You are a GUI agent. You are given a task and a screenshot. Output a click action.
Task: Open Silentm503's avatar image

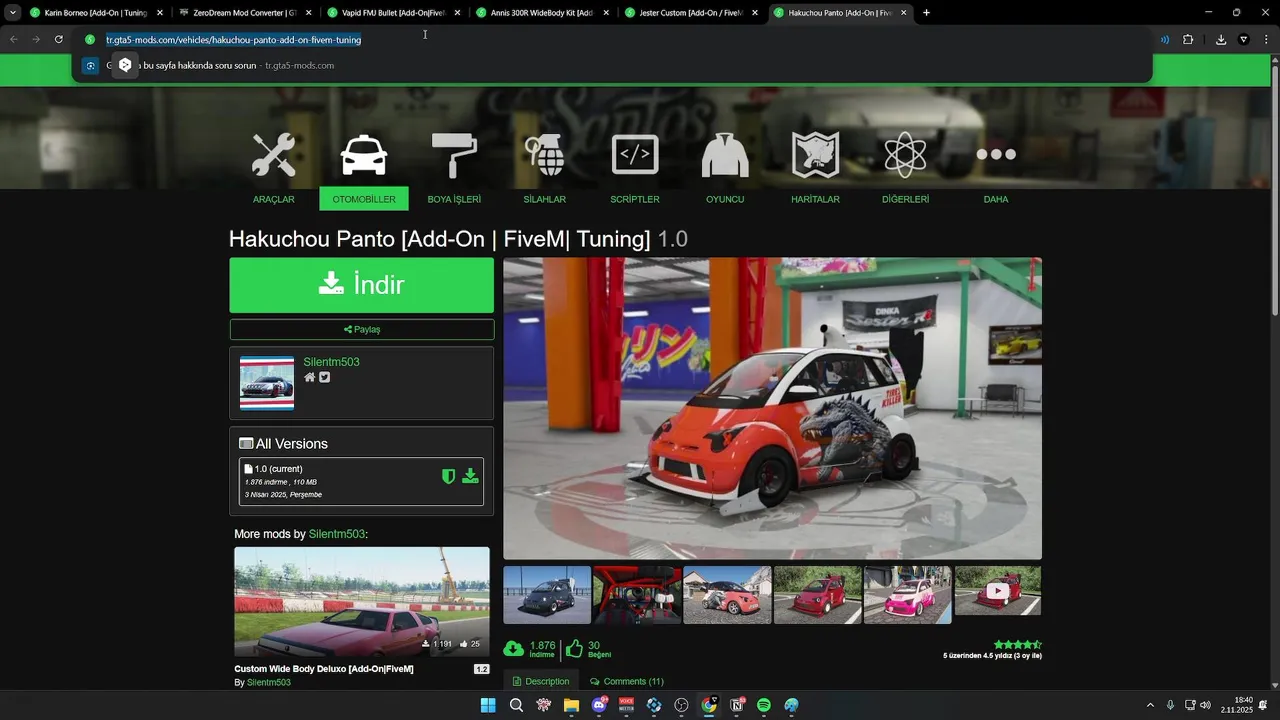(267, 383)
